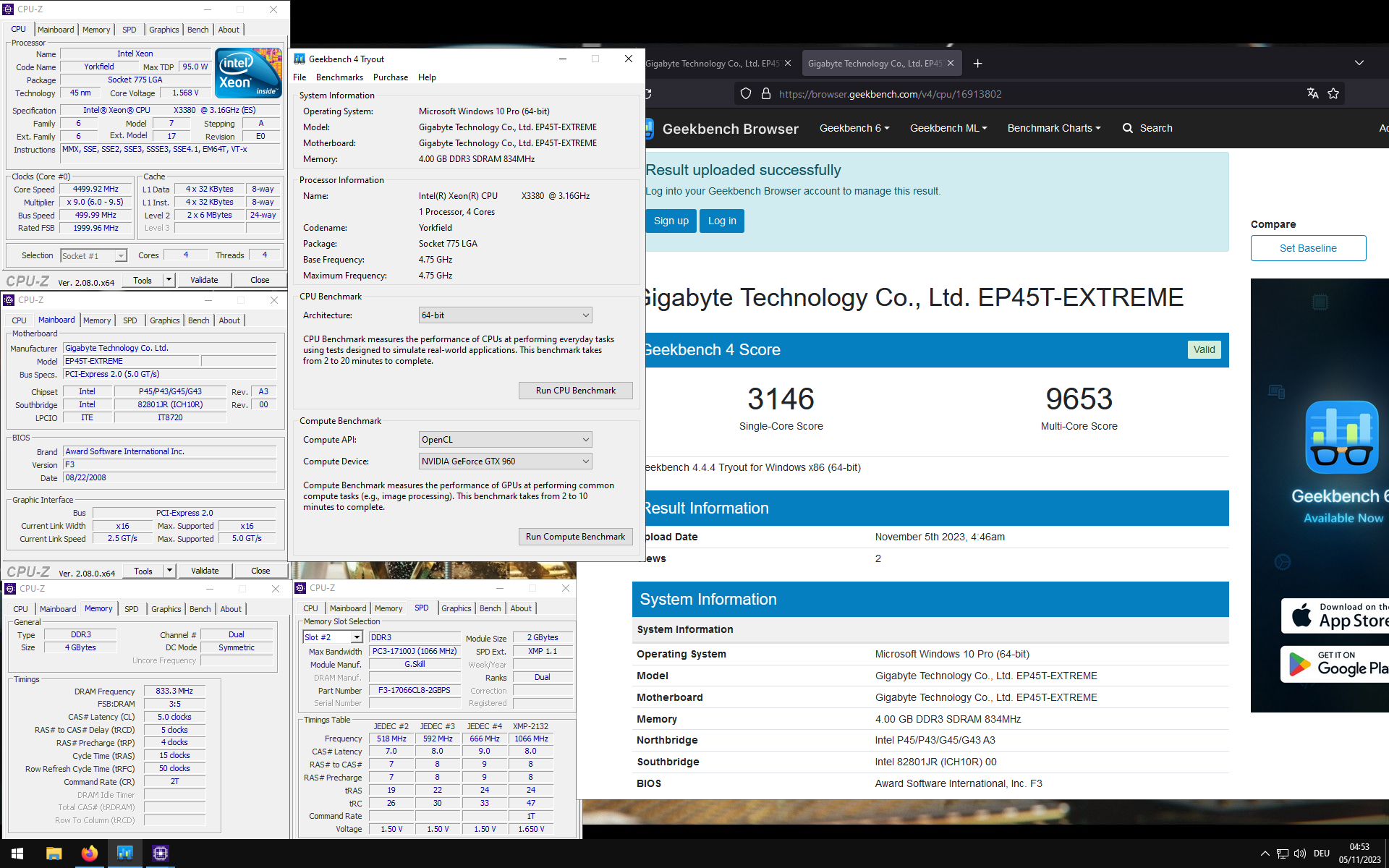Open Firefox from the taskbar

click(x=89, y=854)
